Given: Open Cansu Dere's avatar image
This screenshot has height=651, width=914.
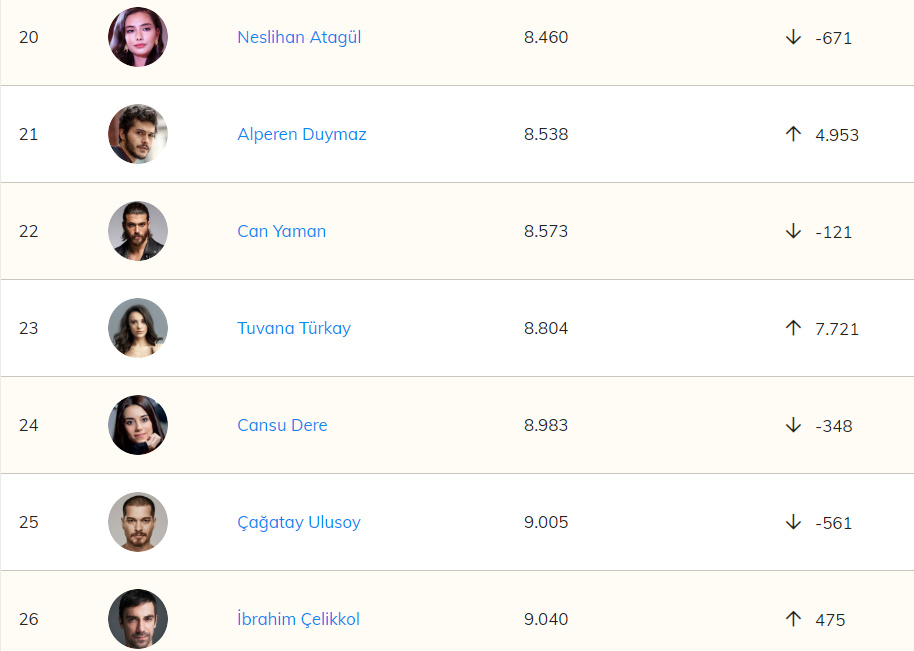Looking at the screenshot, I should pos(138,425).
